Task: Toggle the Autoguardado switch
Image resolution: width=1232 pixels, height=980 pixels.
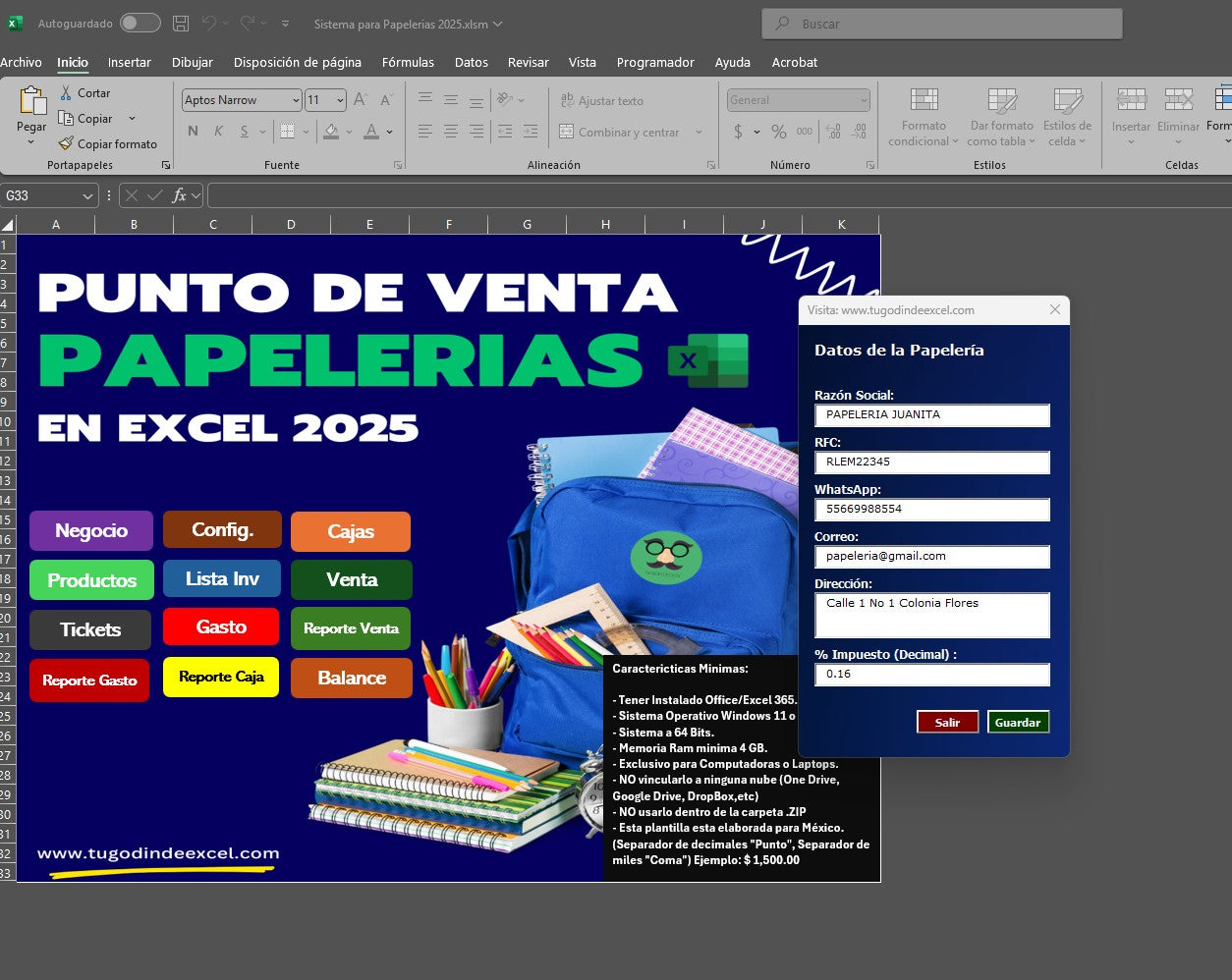Action: [140, 23]
